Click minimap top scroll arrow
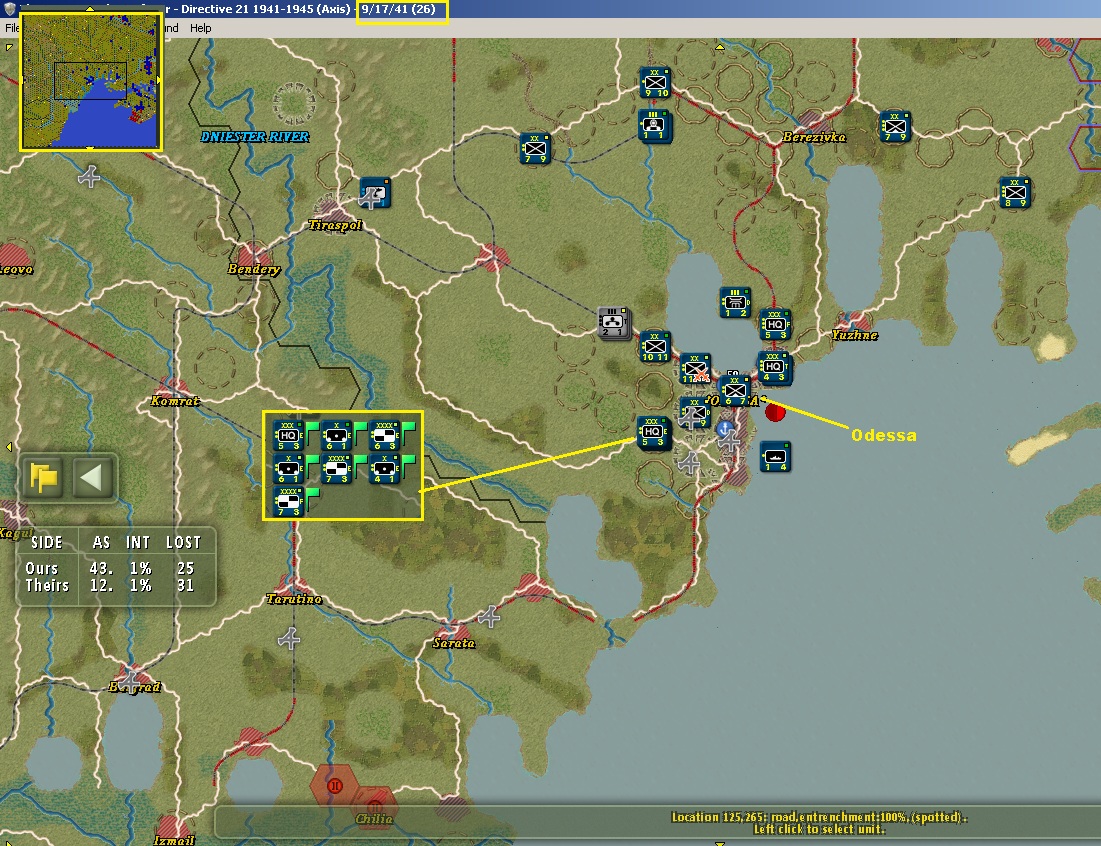 90,10
